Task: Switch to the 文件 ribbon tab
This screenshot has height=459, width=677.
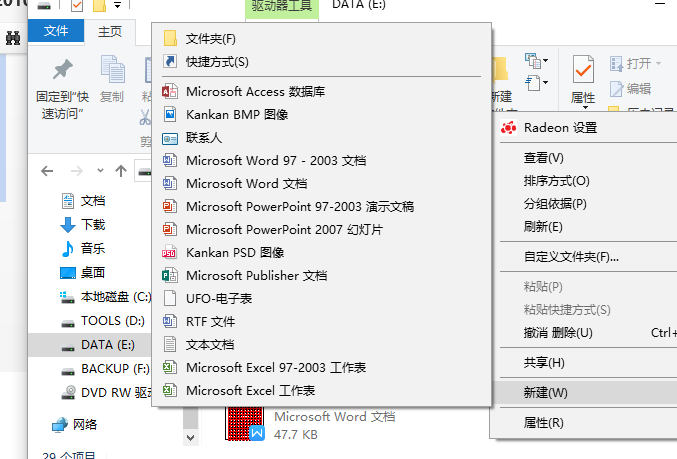Action: (56, 31)
